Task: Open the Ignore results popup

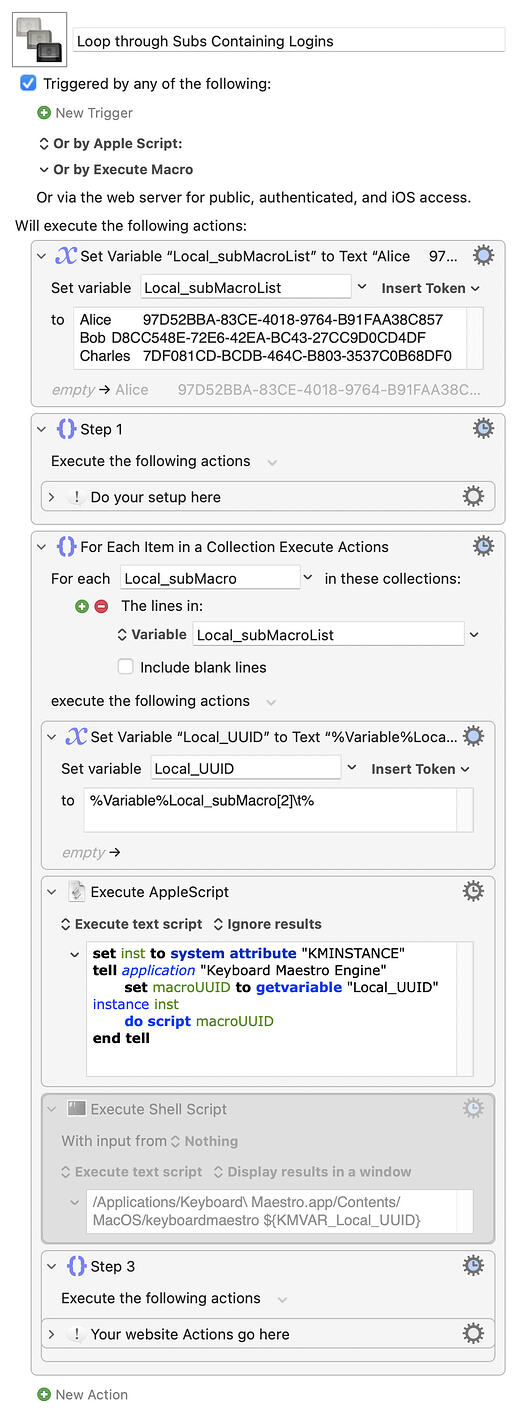Action: [x=268, y=924]
